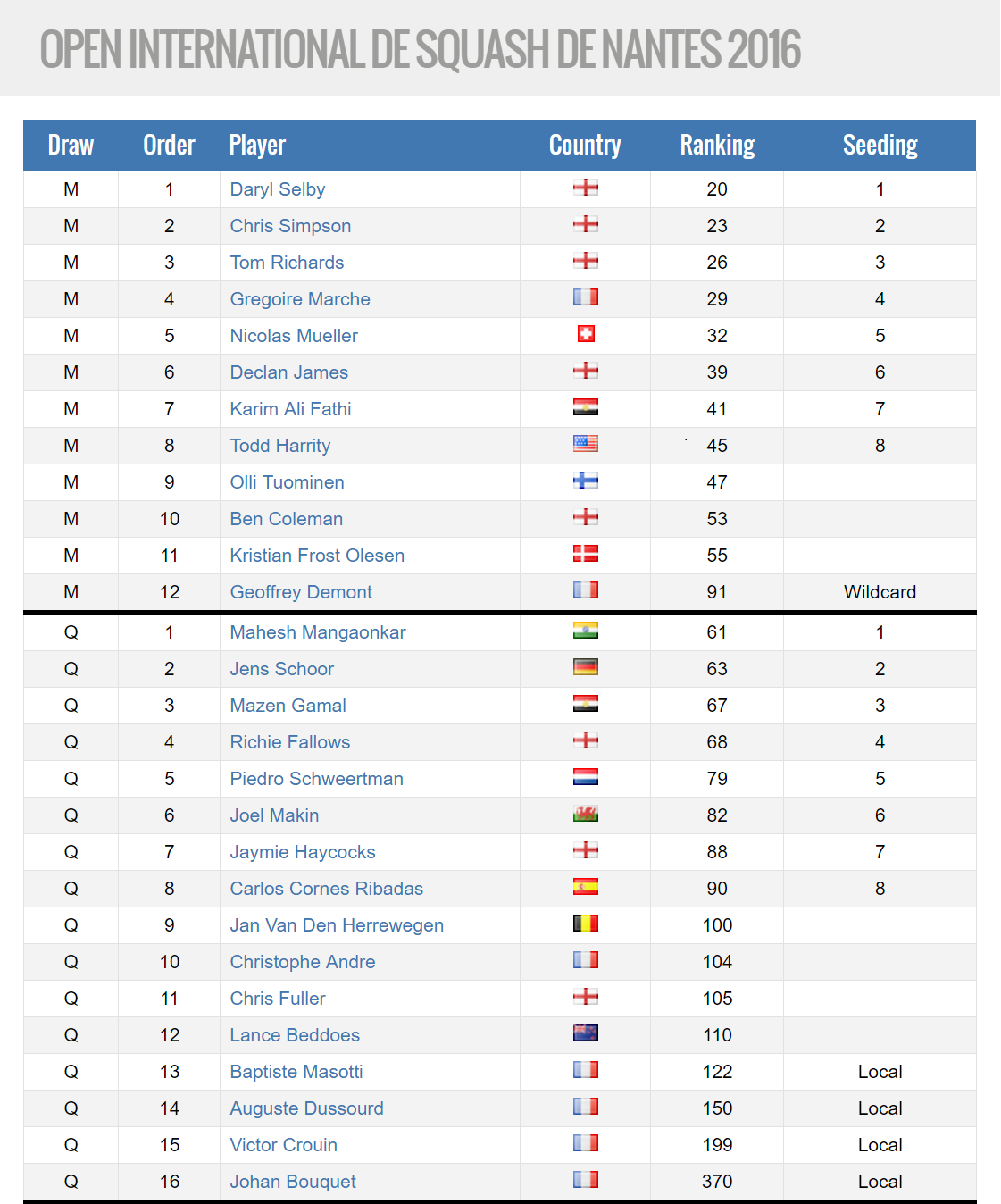Follow the Karim Ali Fathi link

[x=291, y=409]
